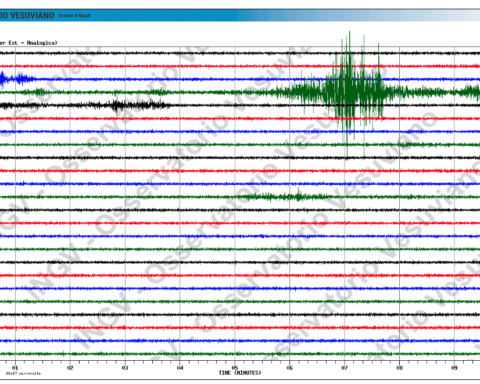The image size is (480, 384).
Task: Click the "03" minute label on the time axis
Action: [x=125, y=368]
